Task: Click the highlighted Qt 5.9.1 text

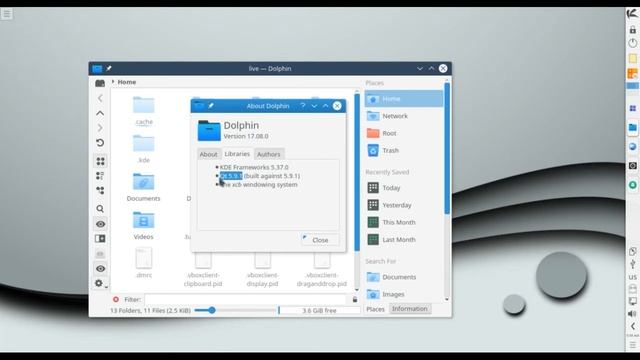Action: (231, 176)
